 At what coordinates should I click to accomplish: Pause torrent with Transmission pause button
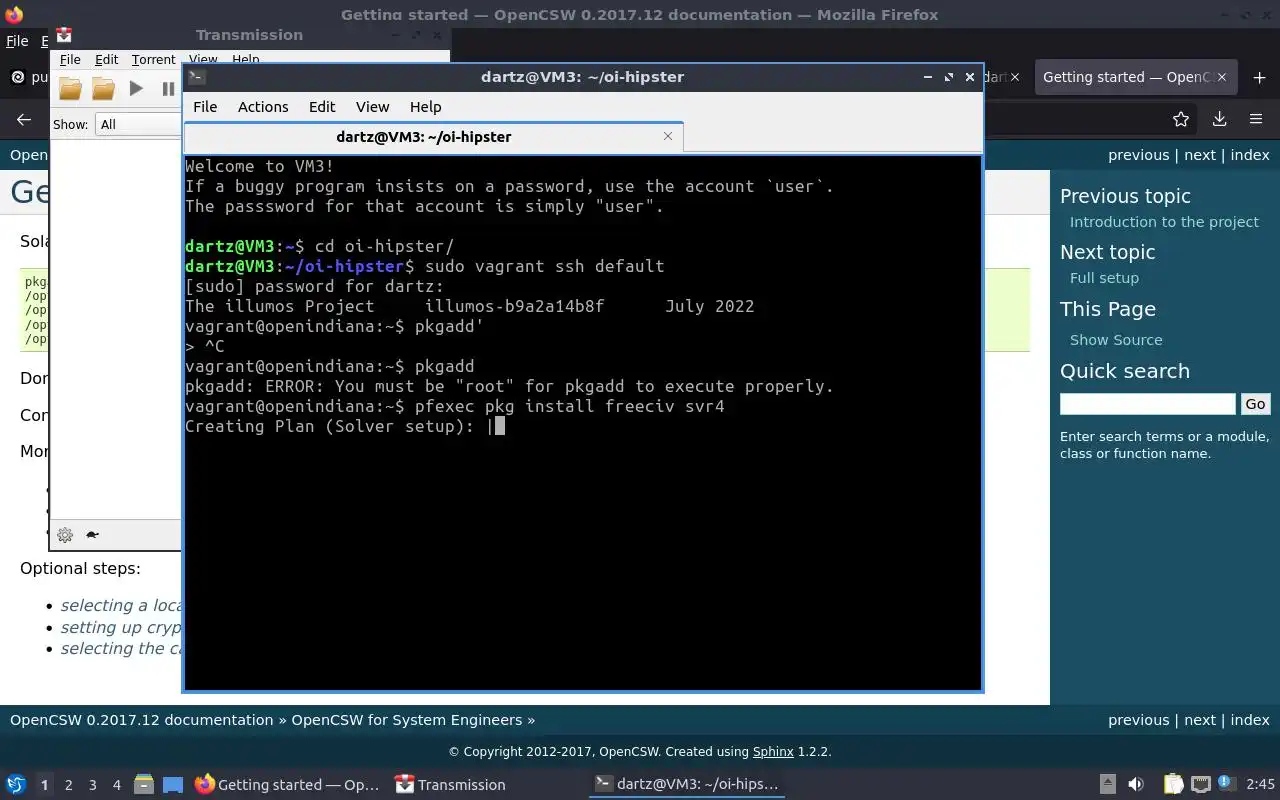coord(168,89)
